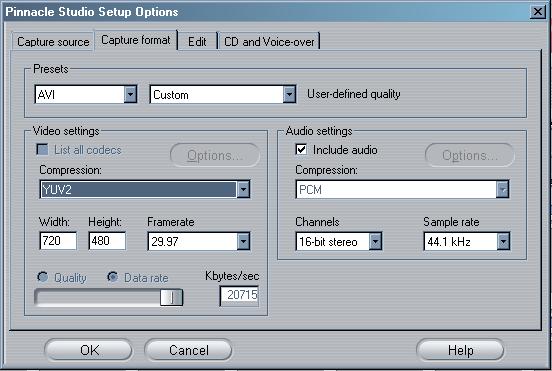
Task: Toggle the List all codecs checkbox
Action: [42, 149]
